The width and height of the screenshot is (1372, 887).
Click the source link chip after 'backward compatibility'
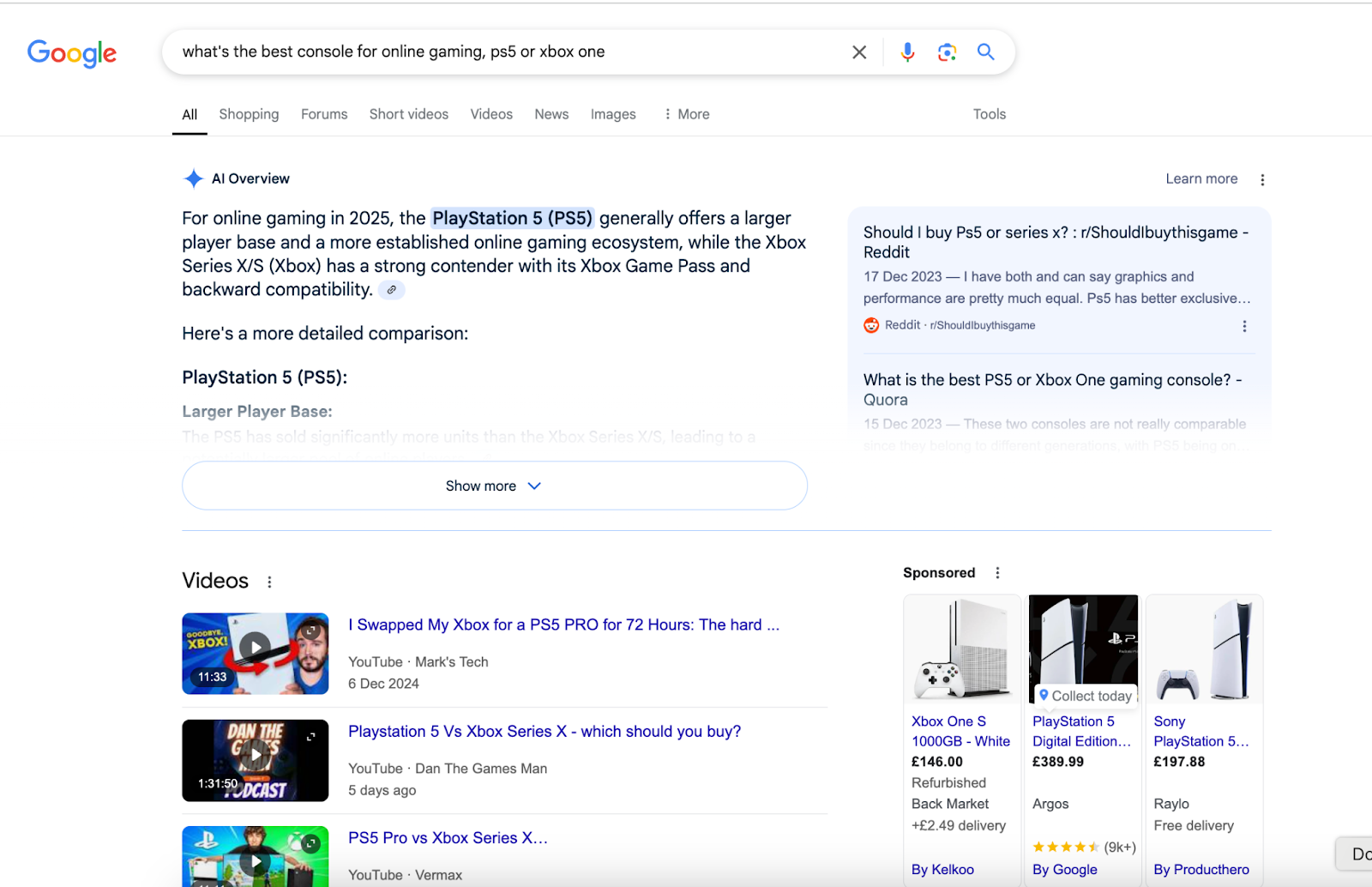[x=391, y=290]
